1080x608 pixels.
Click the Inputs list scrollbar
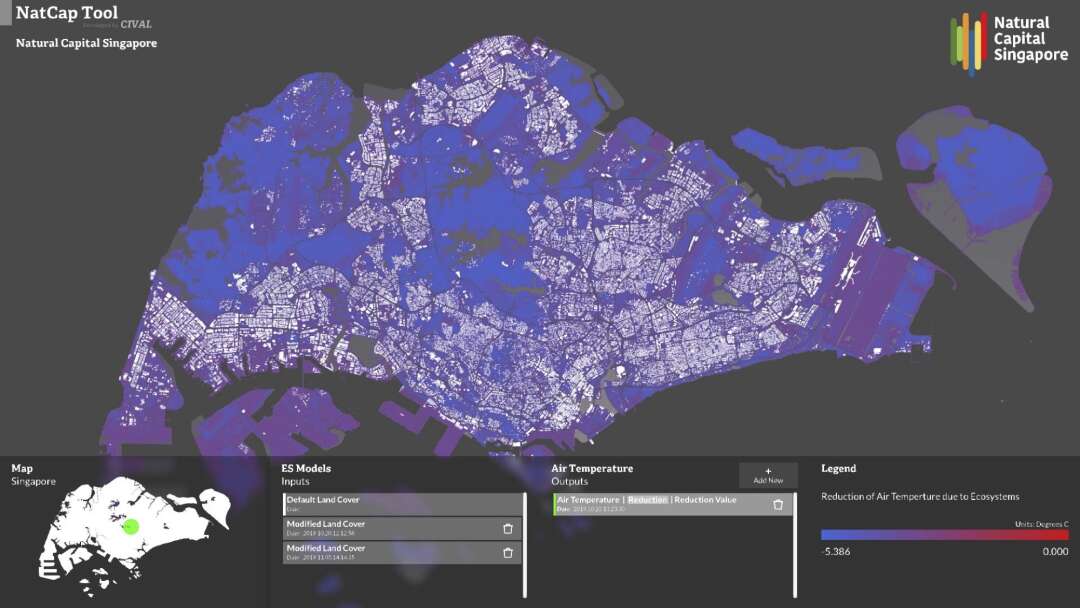525,545
